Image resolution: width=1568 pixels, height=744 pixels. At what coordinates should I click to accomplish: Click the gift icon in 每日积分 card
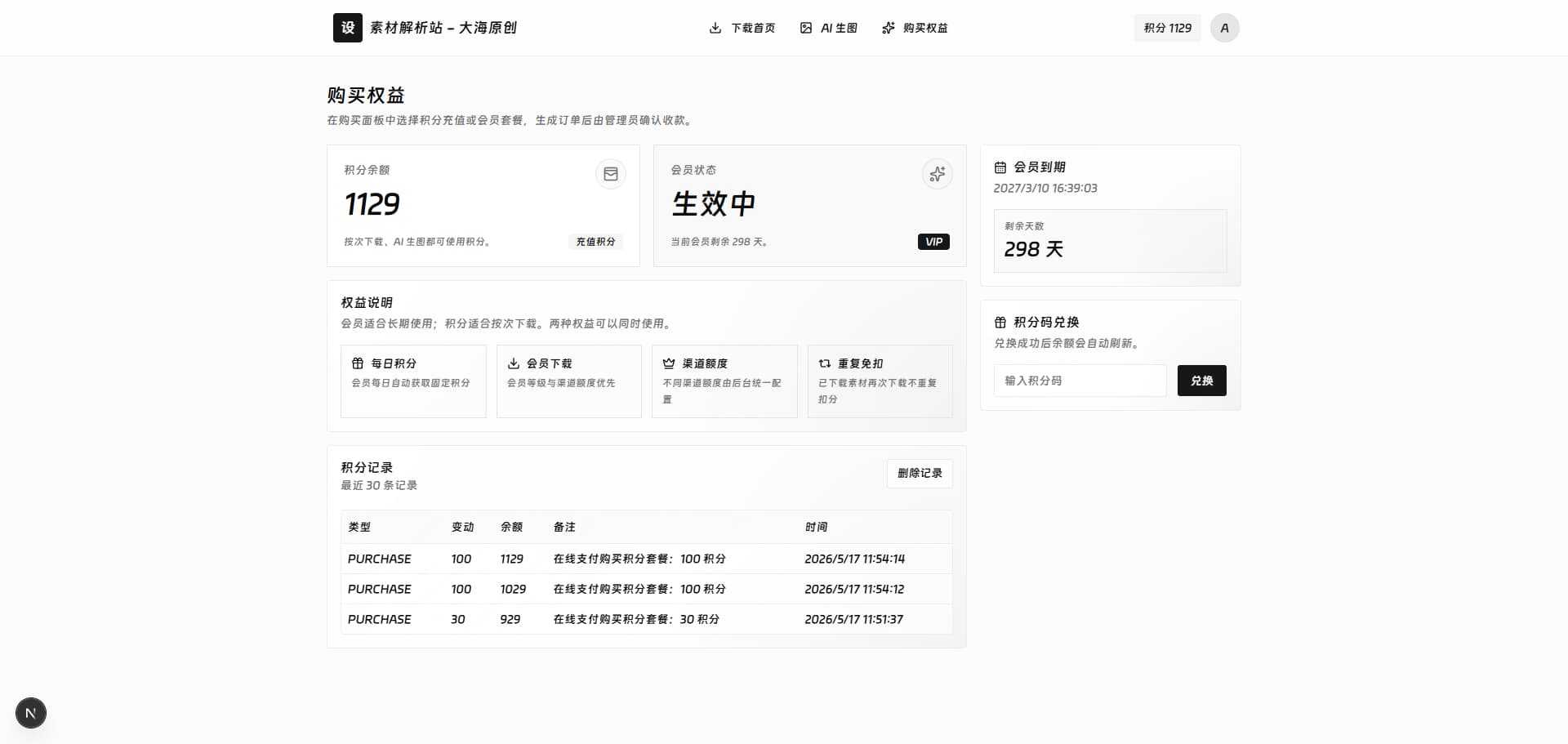click(358, 363)
